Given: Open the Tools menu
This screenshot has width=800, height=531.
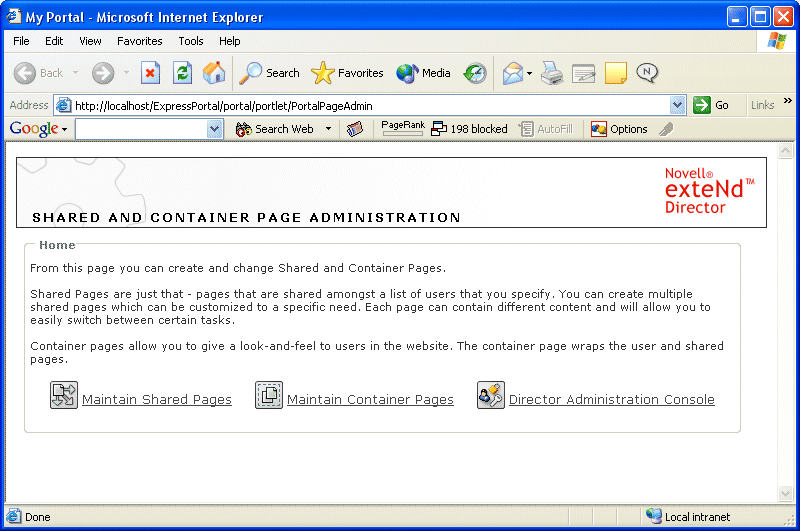Looking at the screenshot, I should tap(191, 41).
